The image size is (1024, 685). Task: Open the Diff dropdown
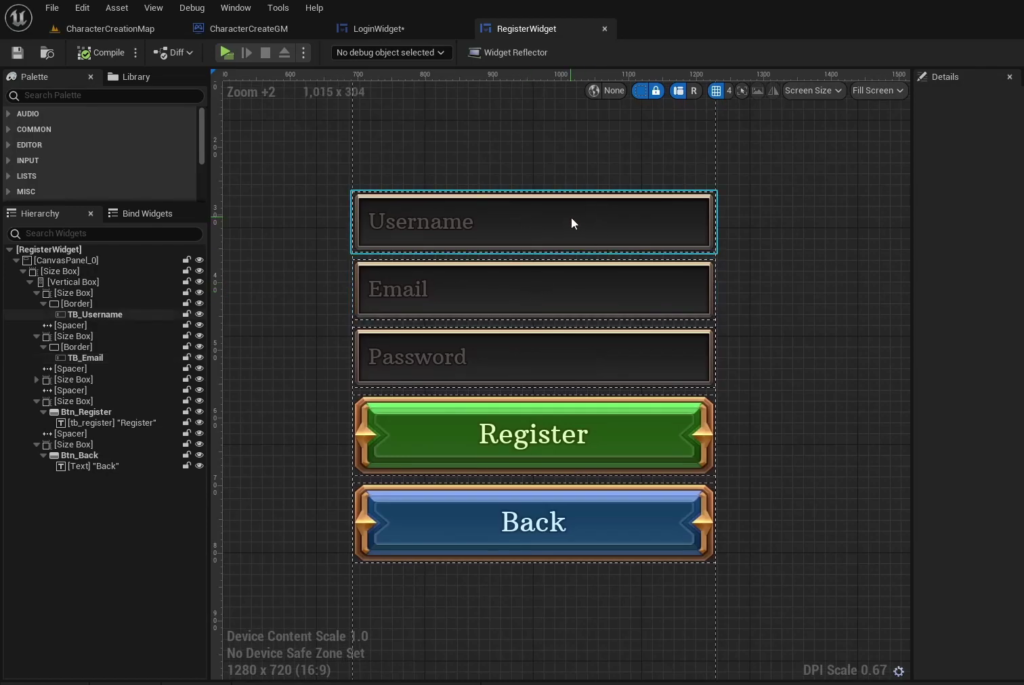coord(173,53)
